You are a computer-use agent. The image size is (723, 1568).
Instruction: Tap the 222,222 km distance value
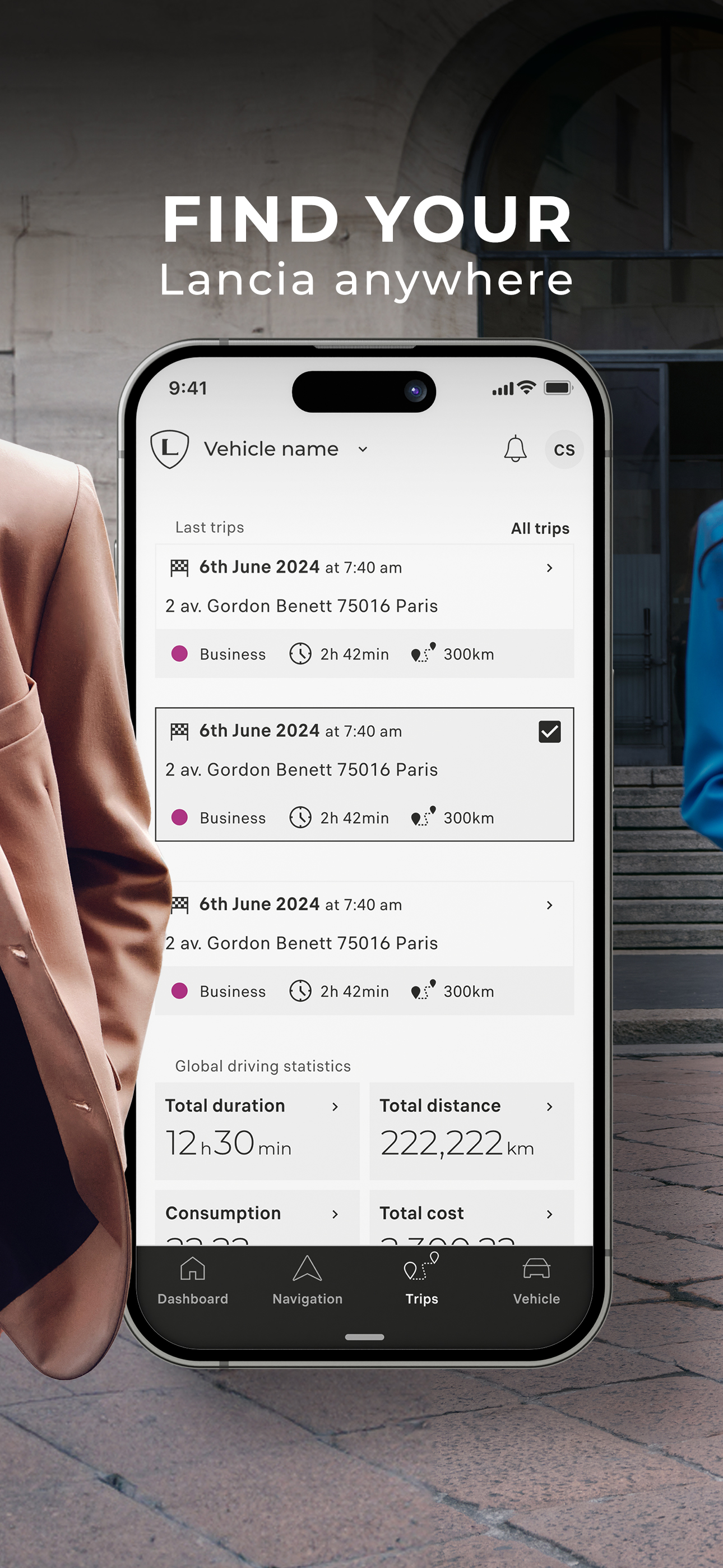pyautogui.click(x=457, y=1143)
